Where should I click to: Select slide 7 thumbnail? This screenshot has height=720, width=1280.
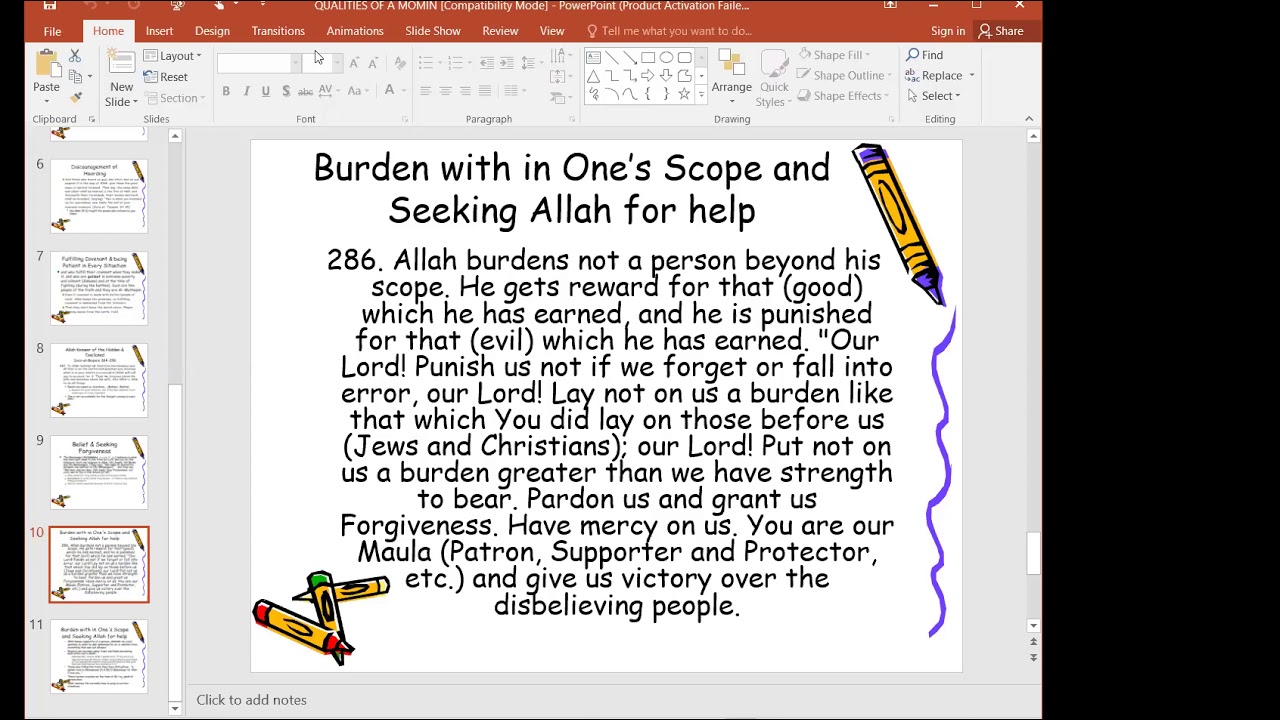tap(99, 287)
